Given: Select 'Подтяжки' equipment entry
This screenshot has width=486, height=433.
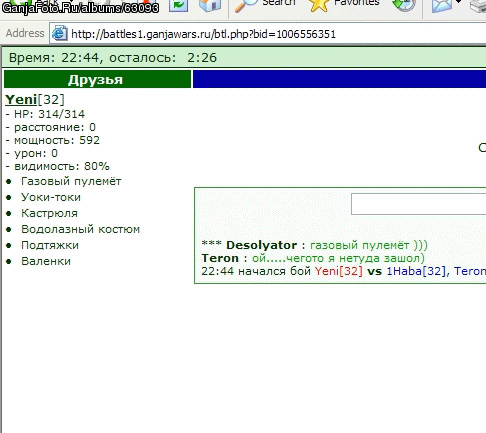Looking at the screenshot, I should coord(50,245).
